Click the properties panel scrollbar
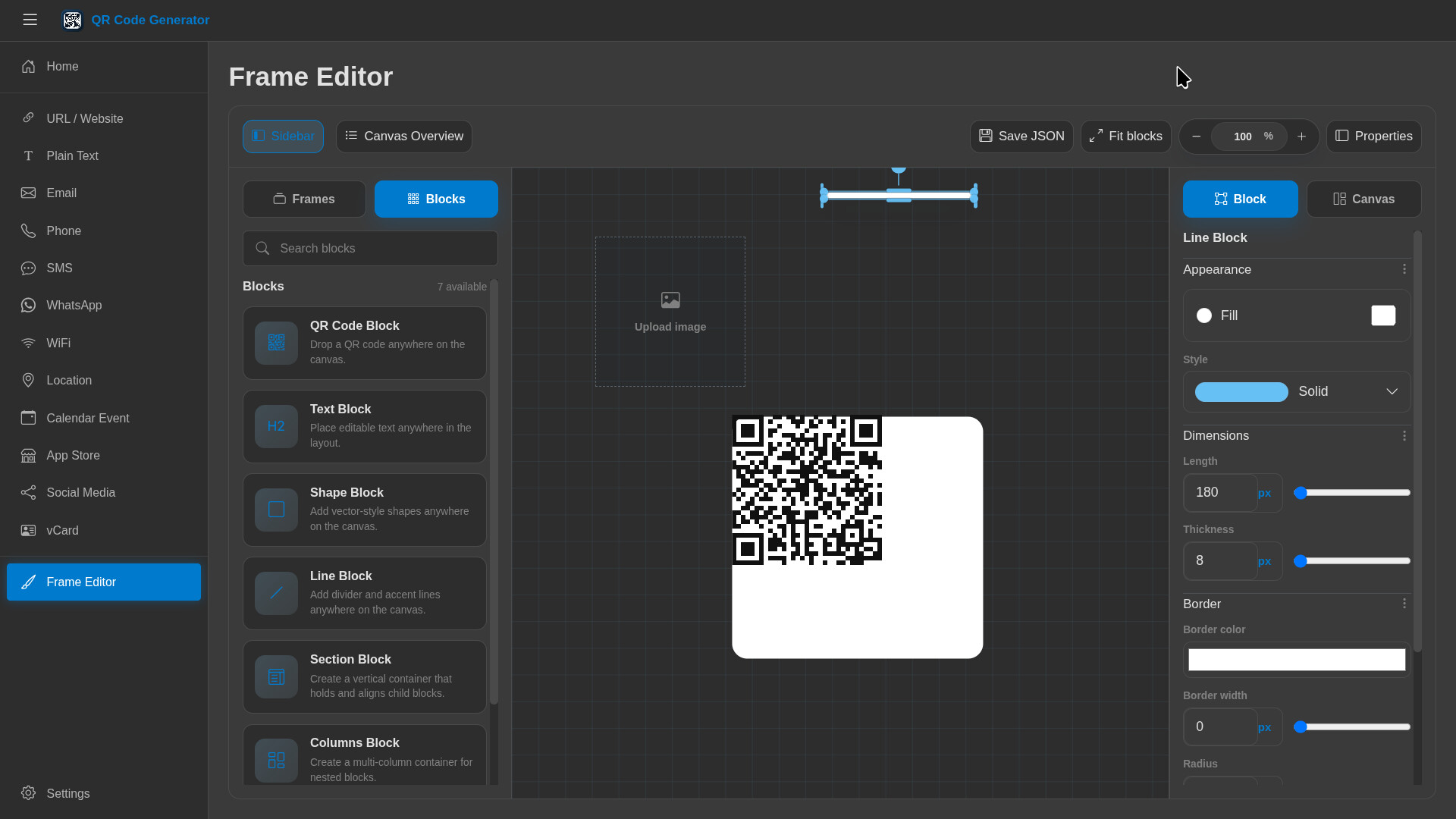This screenshot has width=1456, height=819. click(1417, 441)
